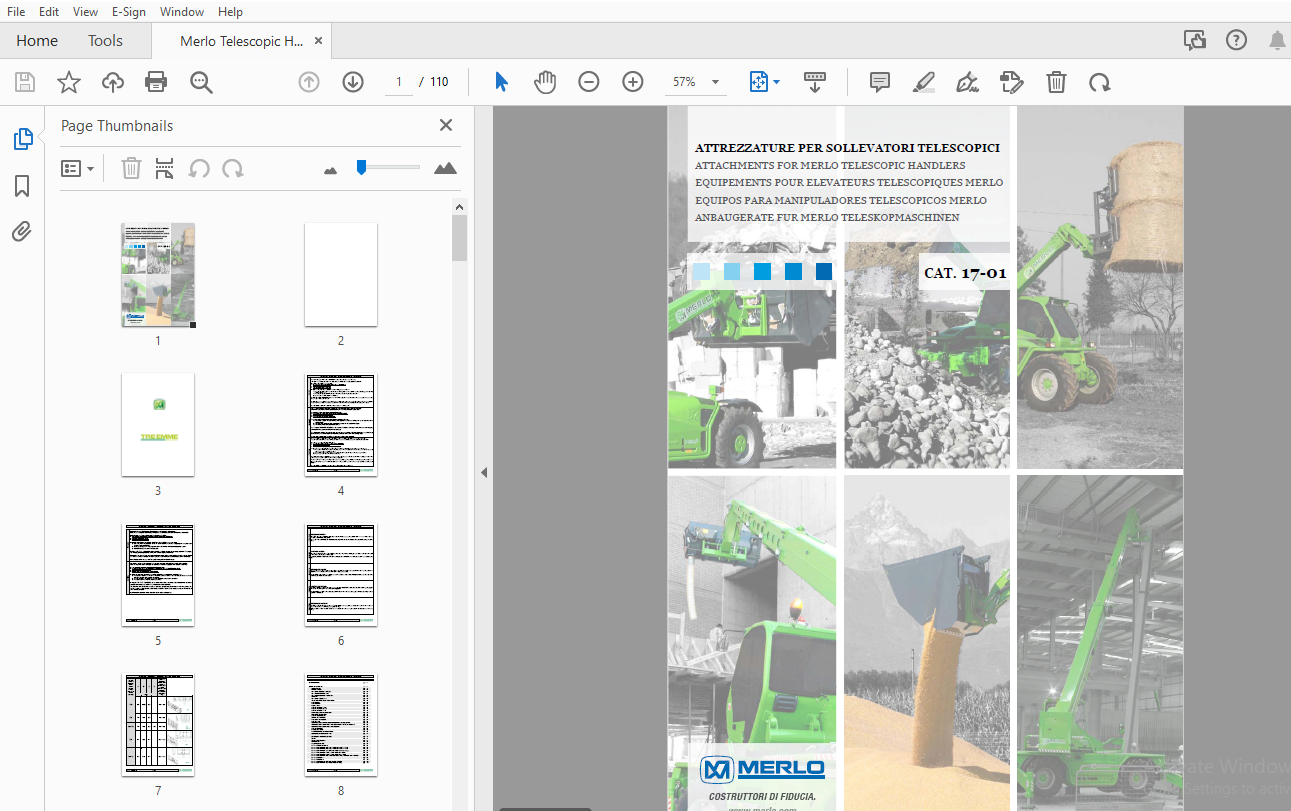Click the thumbnails panel scrollbar
This screenshot has height=811, width=1291.
pyautogui.click(x=459, y=239)
